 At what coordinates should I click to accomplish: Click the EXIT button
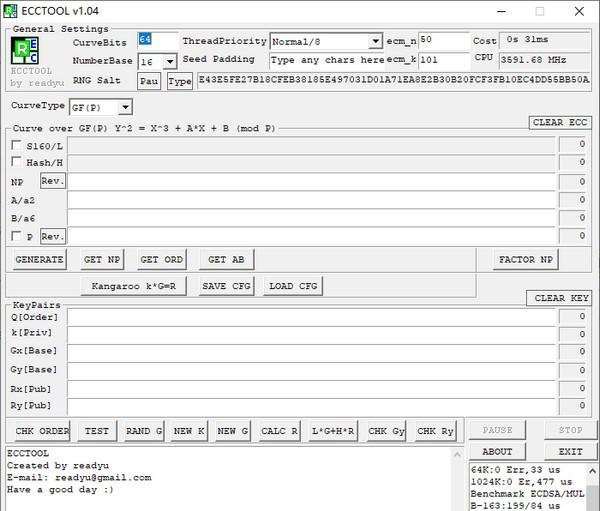tap(570, 452)
